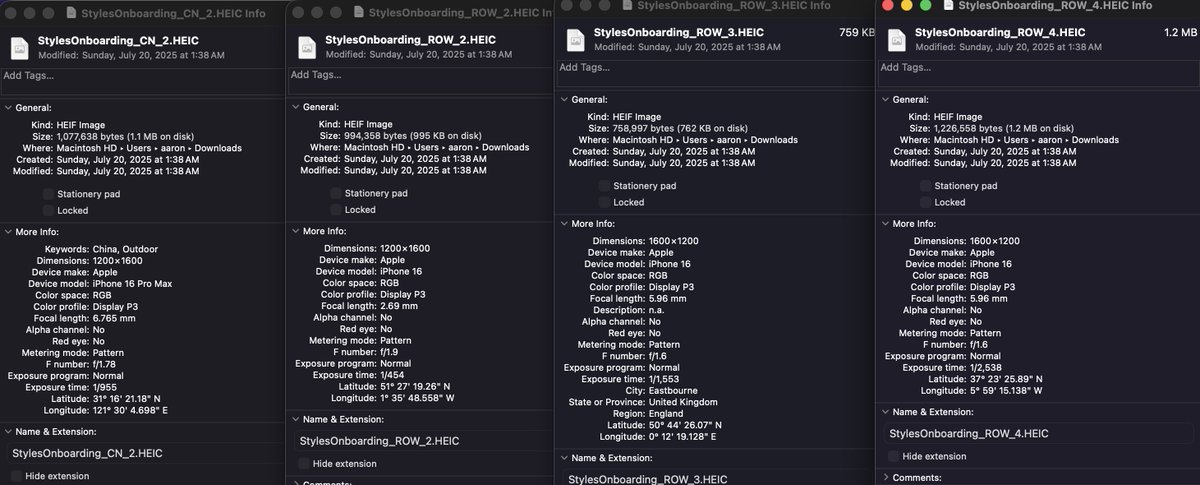Collapse the General section in ROW_2 window
The image size is (1200, 485).
[294, 107]
